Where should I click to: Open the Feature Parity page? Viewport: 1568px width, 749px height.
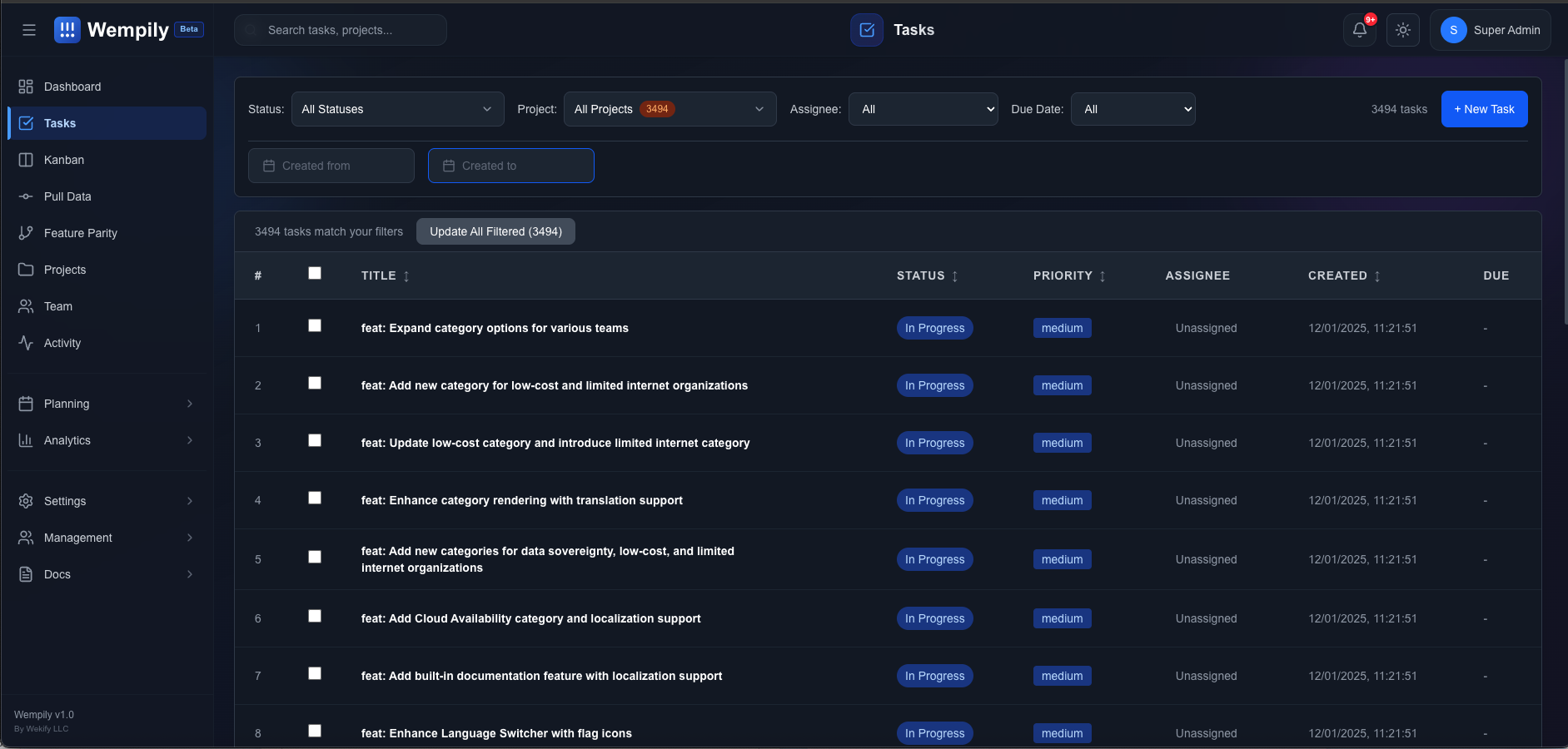(x=80, y=233)
